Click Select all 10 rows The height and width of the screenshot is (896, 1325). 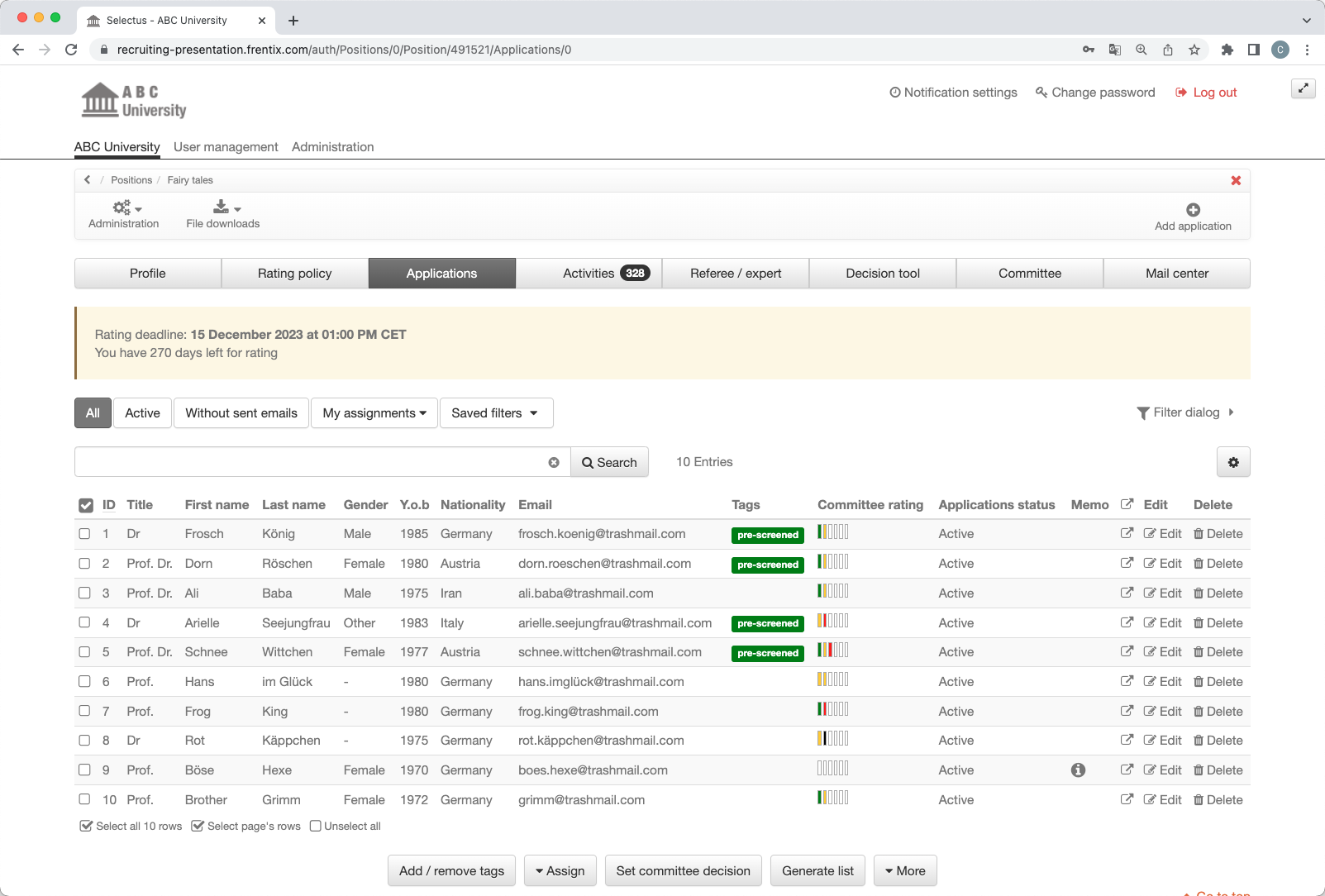coord(131,826)
